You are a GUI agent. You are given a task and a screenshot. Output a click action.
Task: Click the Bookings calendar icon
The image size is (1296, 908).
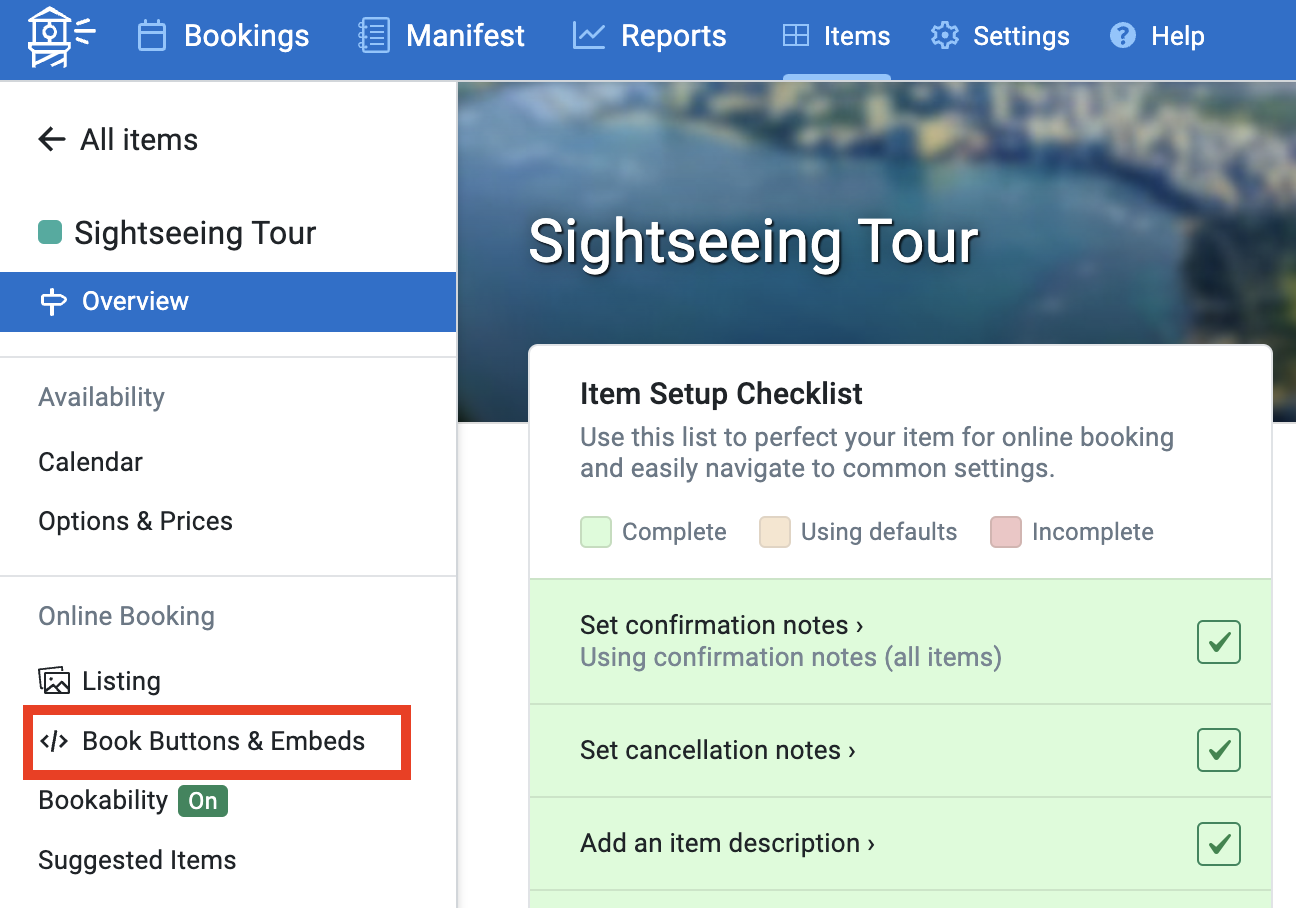click(x=152, y=36)
